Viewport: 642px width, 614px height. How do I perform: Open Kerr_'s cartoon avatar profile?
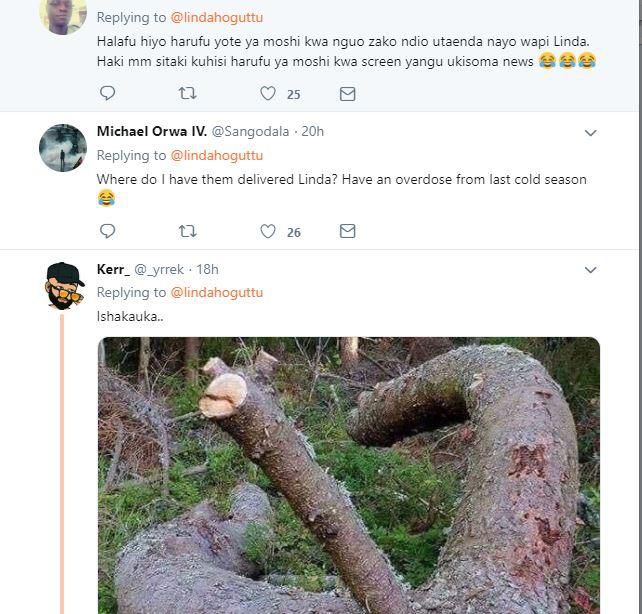63,286
